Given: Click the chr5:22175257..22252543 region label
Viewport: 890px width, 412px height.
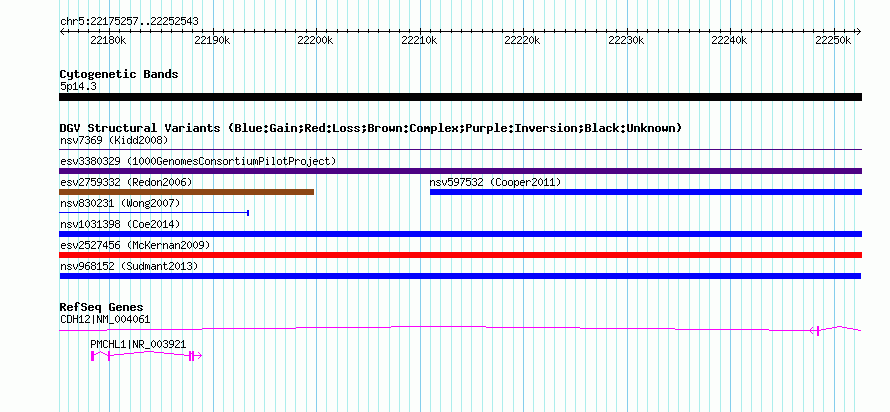Looking at the screenshot, I should coord(129,22).
